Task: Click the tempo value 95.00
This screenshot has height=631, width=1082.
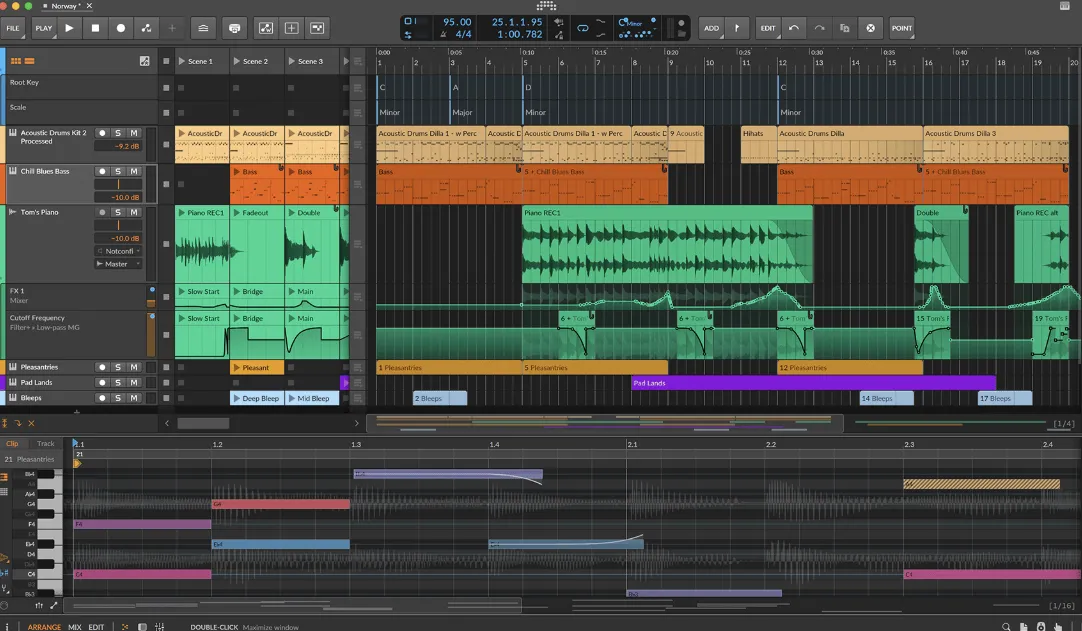Action: click(x=456, y=22)
